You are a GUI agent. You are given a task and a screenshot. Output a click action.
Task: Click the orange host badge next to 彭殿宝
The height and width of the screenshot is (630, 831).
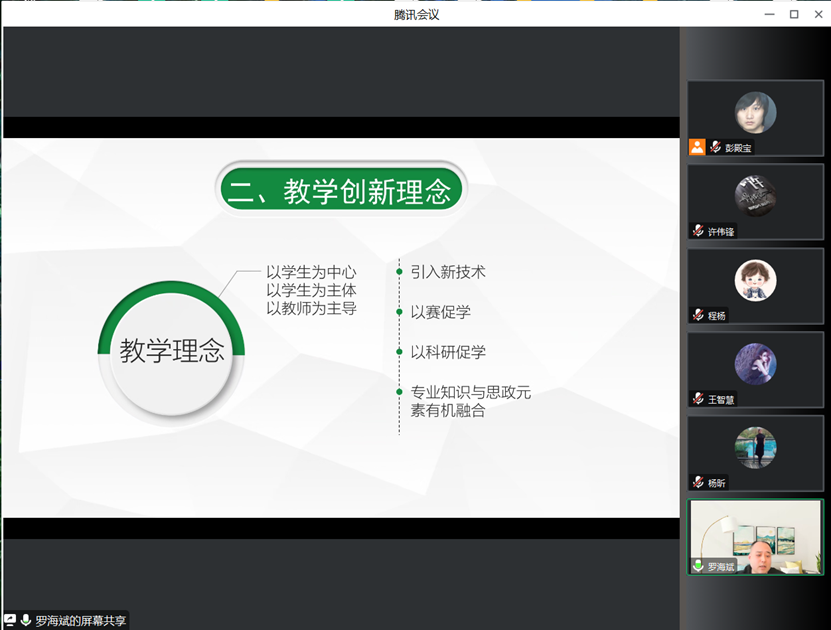[696, 147]
